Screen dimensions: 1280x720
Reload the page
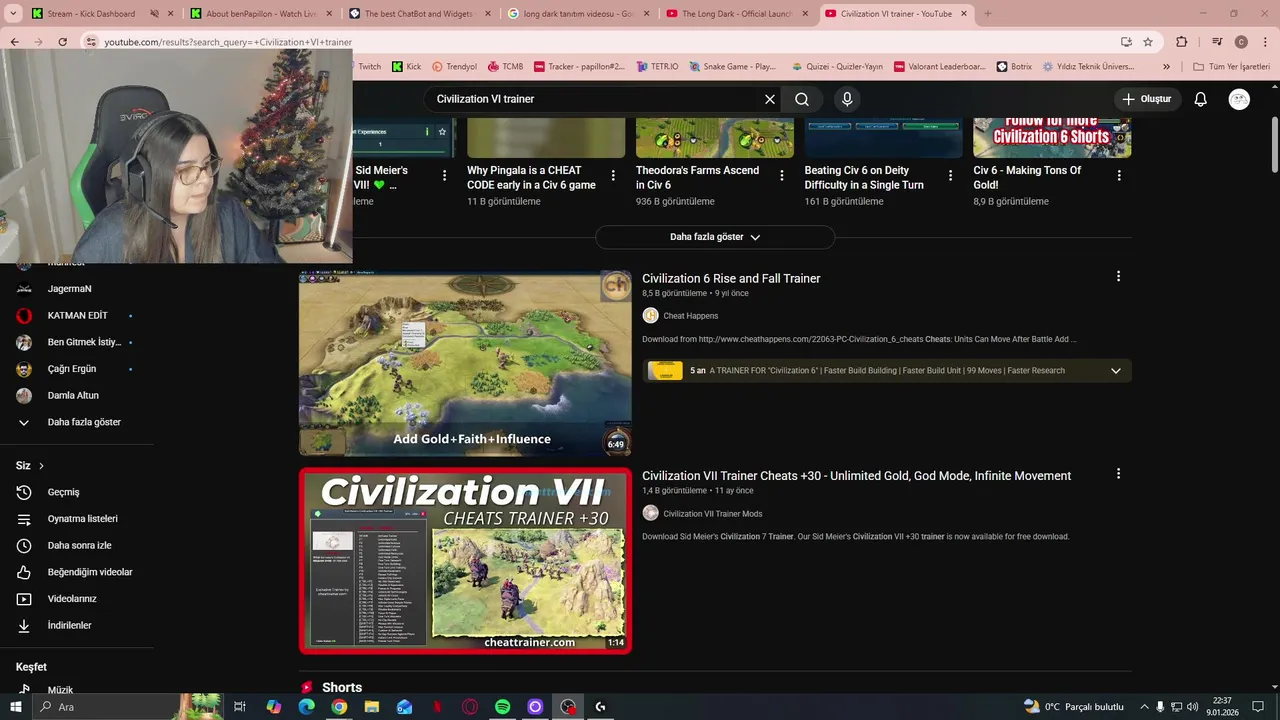tap(62, 42)
